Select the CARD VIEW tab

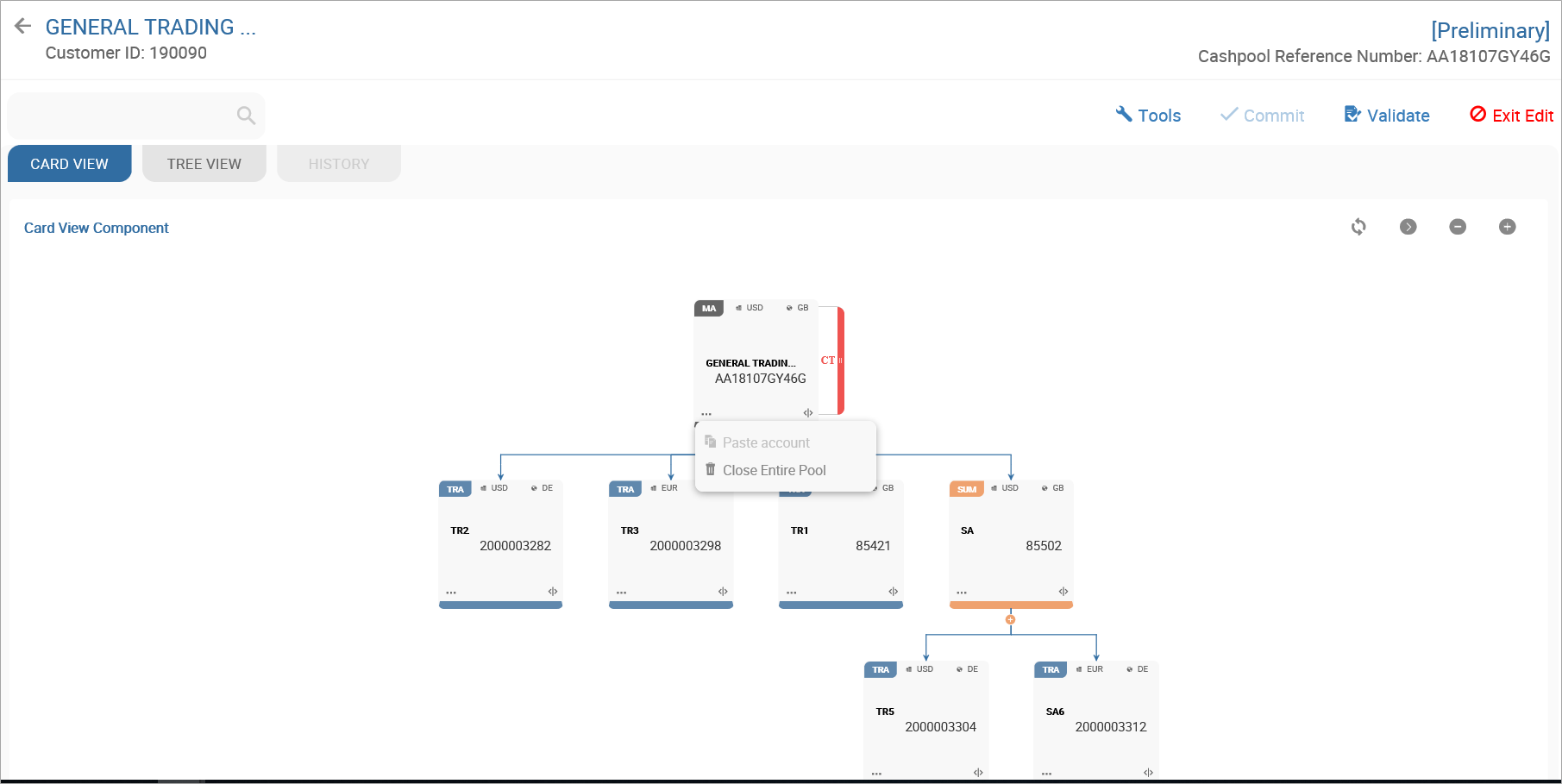pyautogui.click(x=70, y=164)
